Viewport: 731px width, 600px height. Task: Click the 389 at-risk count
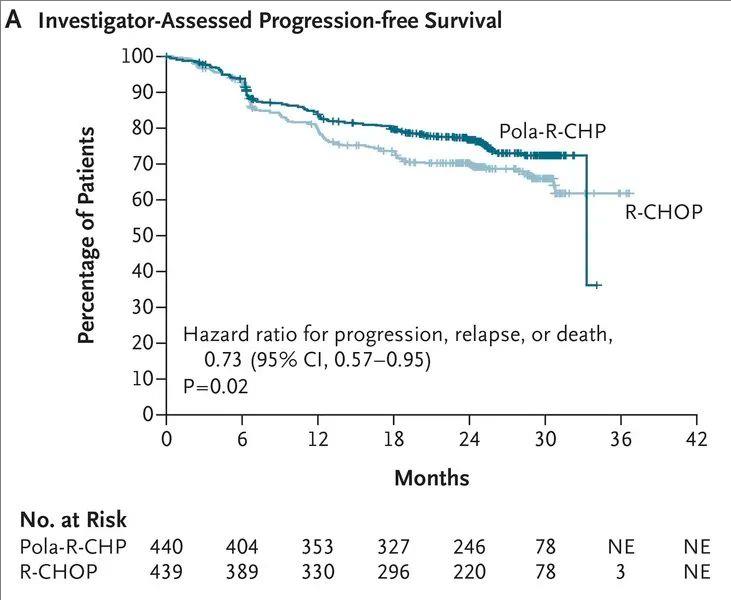pos(241,572)
